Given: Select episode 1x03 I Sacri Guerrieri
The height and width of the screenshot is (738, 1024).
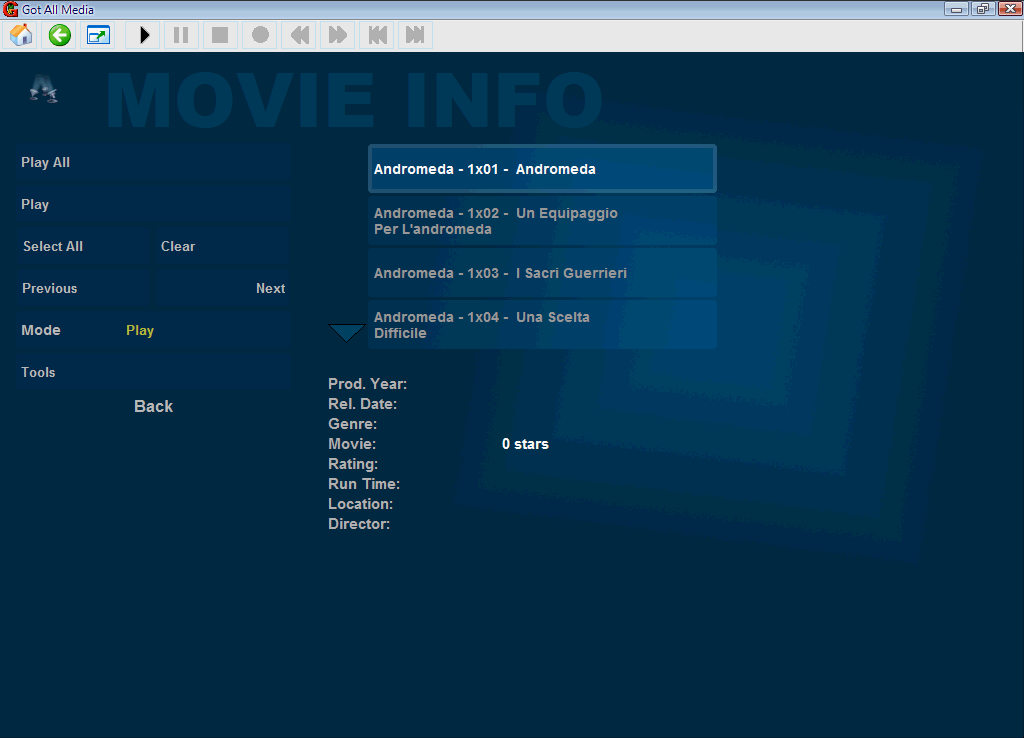Looking at the screenshot, I should coord(542,273).
